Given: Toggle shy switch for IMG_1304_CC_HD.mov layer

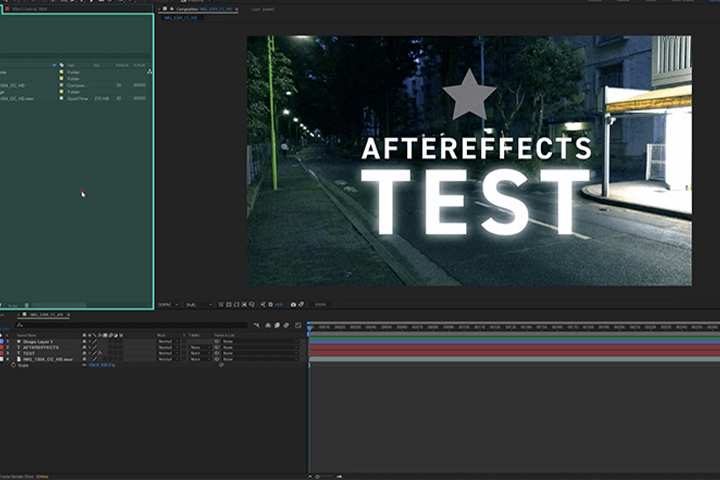Looking at the screenshot, I should pyautogui.click(x=84, y=359).
